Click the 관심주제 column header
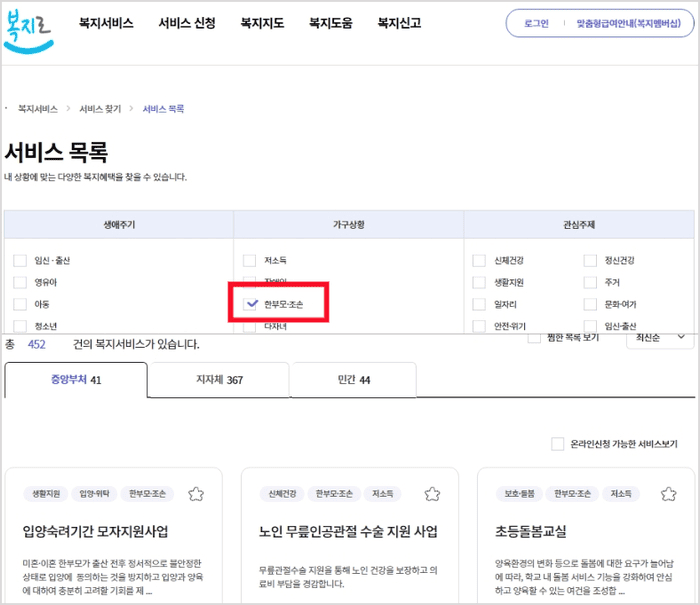 [x=579, y=225]
